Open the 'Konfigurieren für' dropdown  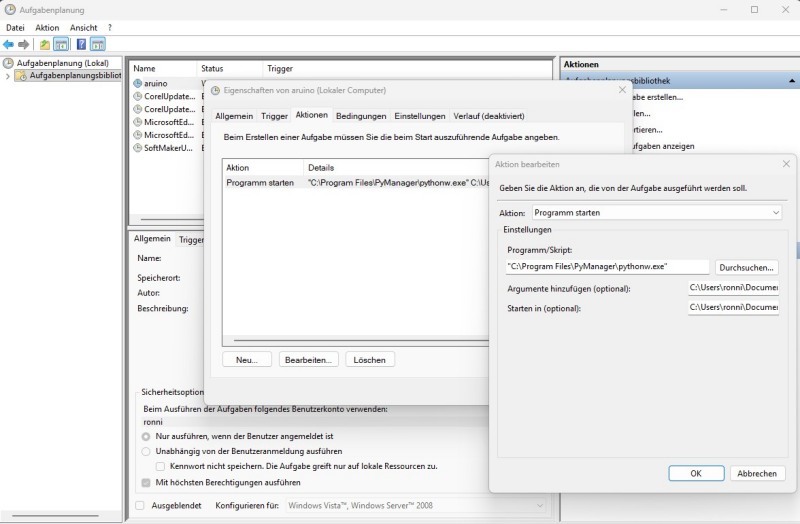pyautogui.click(x=415, y=506)
